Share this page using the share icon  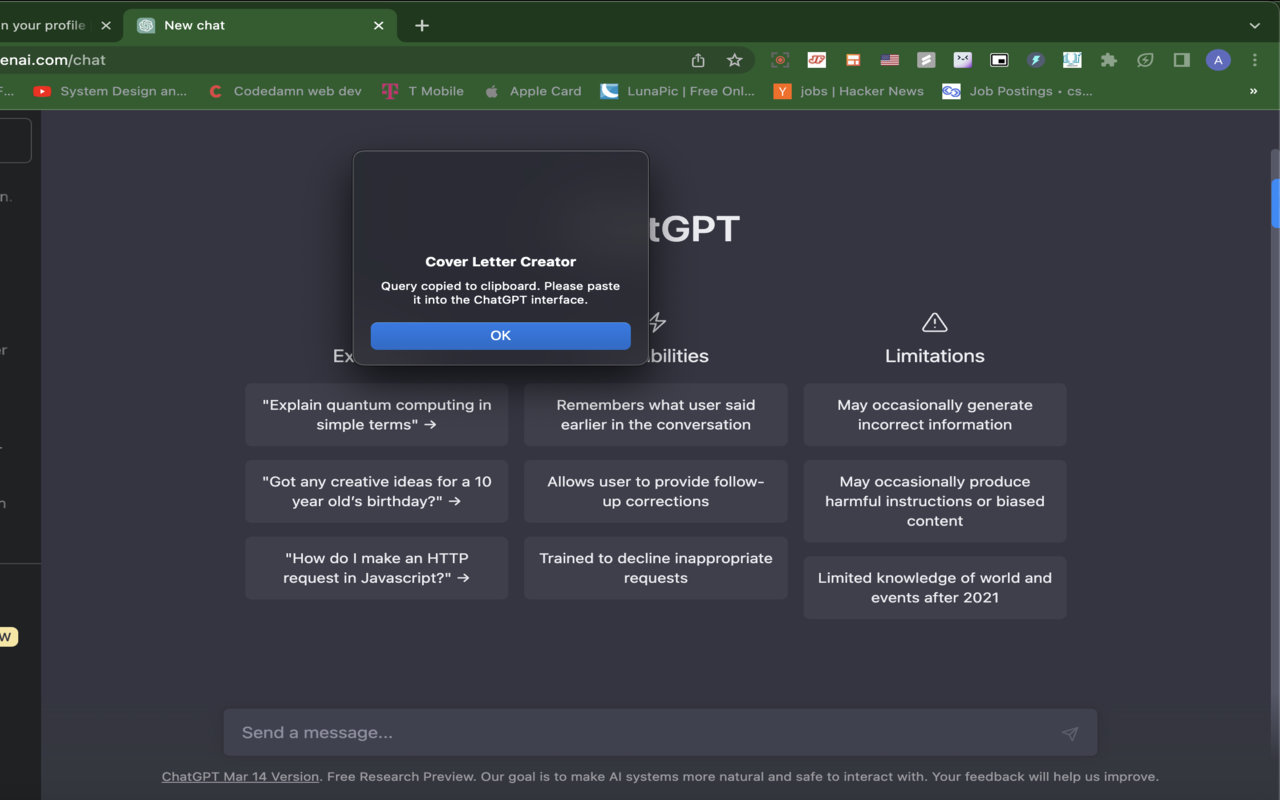tap(698, 60)
